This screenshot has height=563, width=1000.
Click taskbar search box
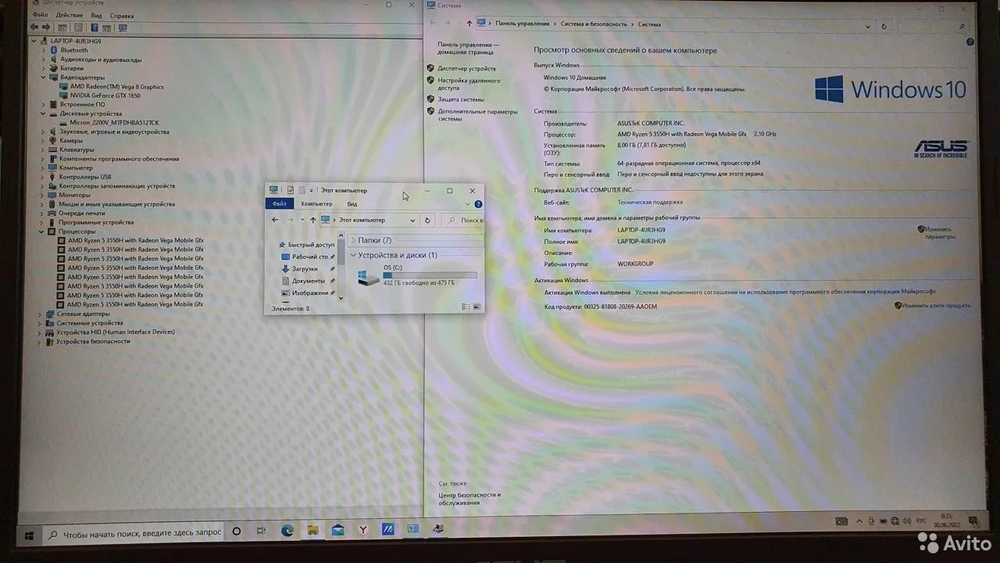coord(134,533)
